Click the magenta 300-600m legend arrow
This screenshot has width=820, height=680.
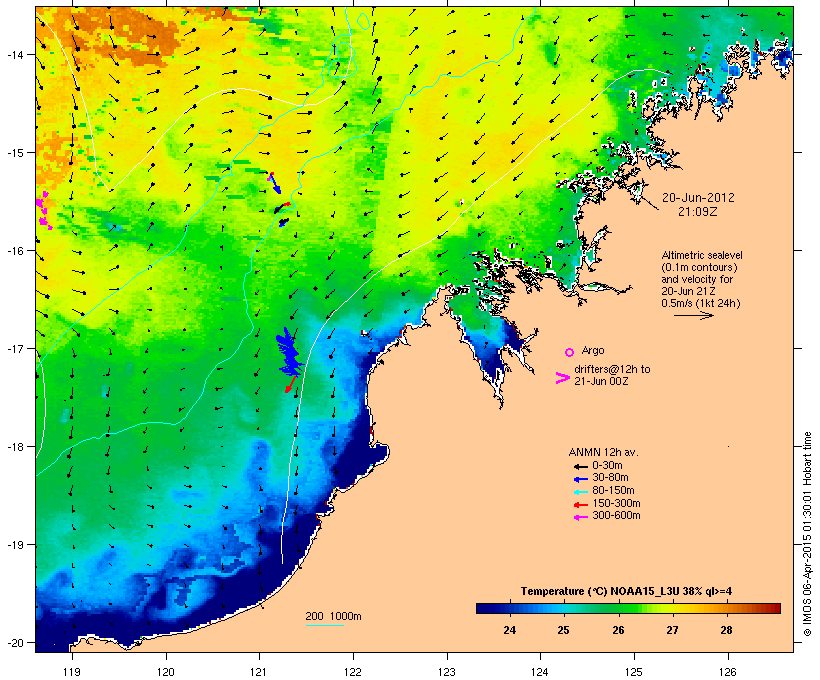pos(580,517)
